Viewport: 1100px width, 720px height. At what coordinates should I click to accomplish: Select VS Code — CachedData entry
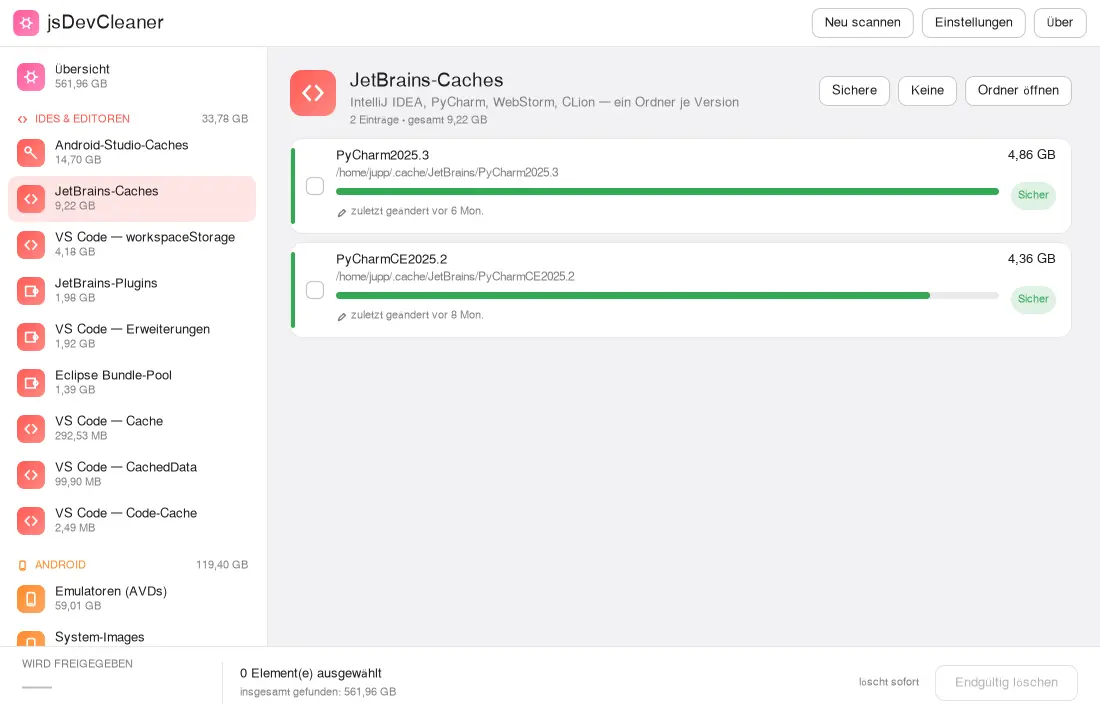(x=132, y=474)
